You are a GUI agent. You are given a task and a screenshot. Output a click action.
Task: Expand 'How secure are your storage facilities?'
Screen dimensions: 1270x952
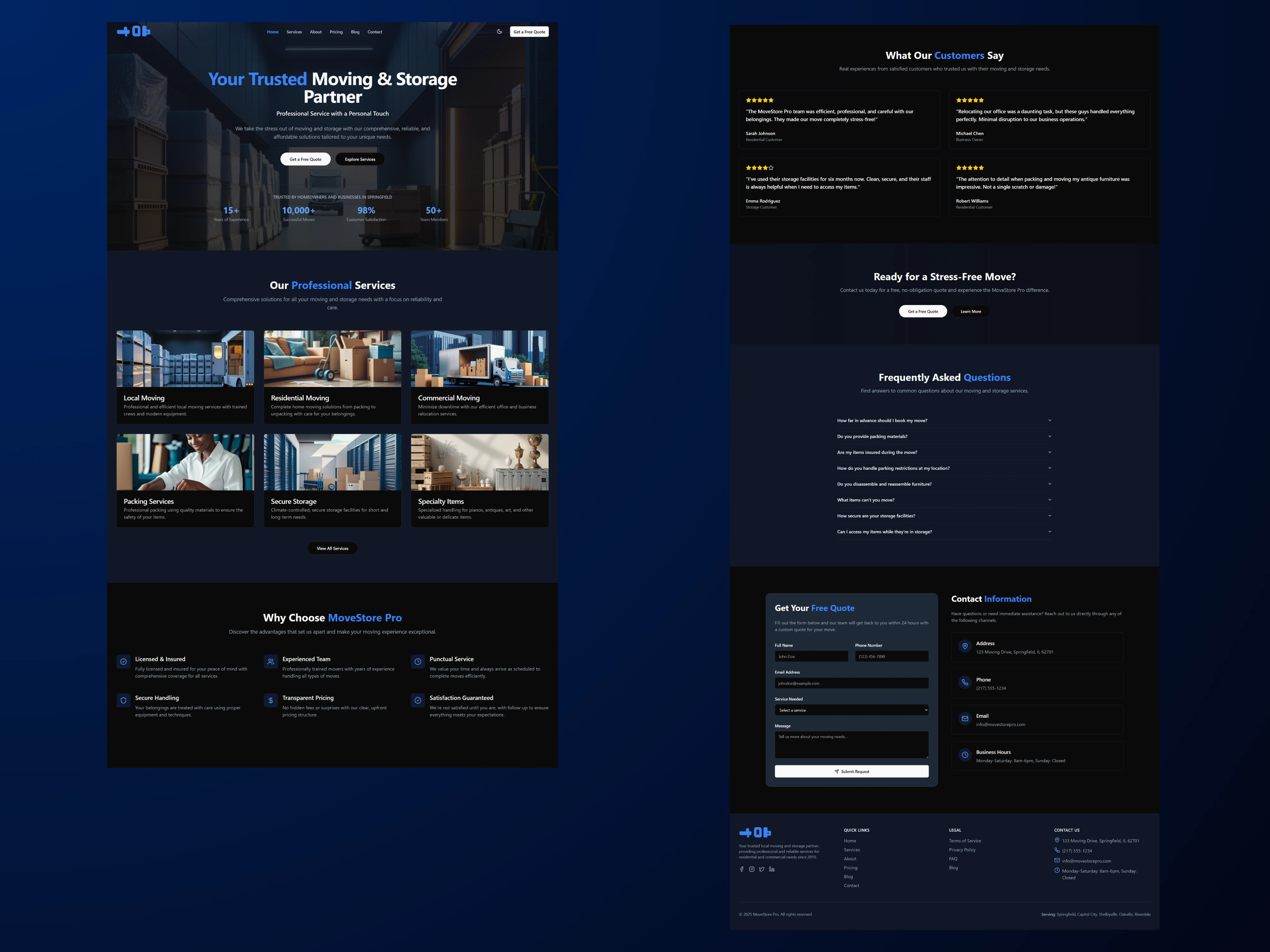(x=945, y=516)
